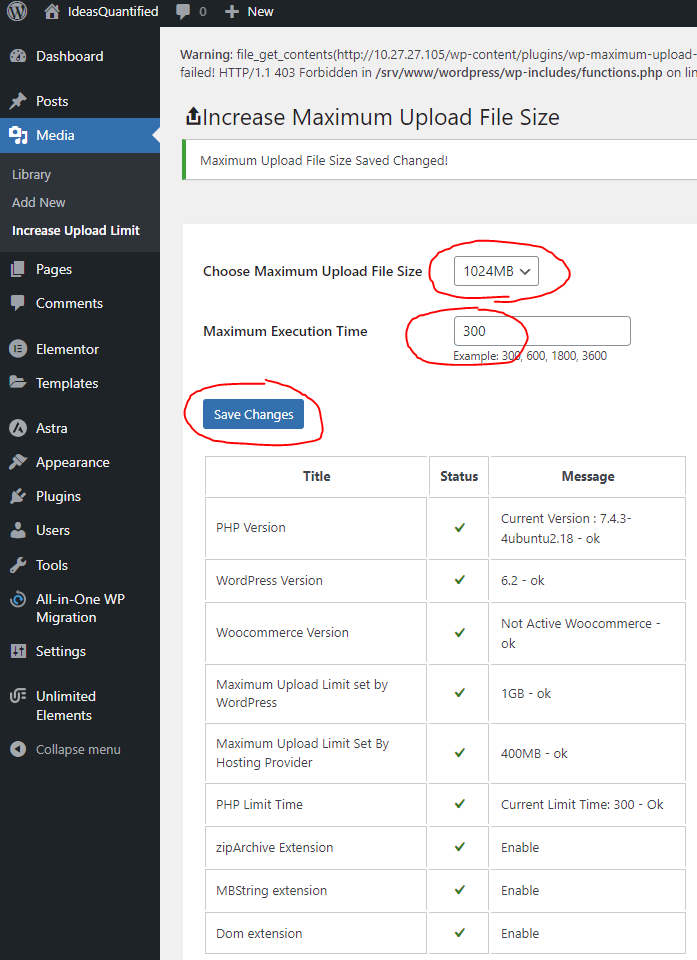Click the Maximum Execution Time field

click(x=542, y=331)
